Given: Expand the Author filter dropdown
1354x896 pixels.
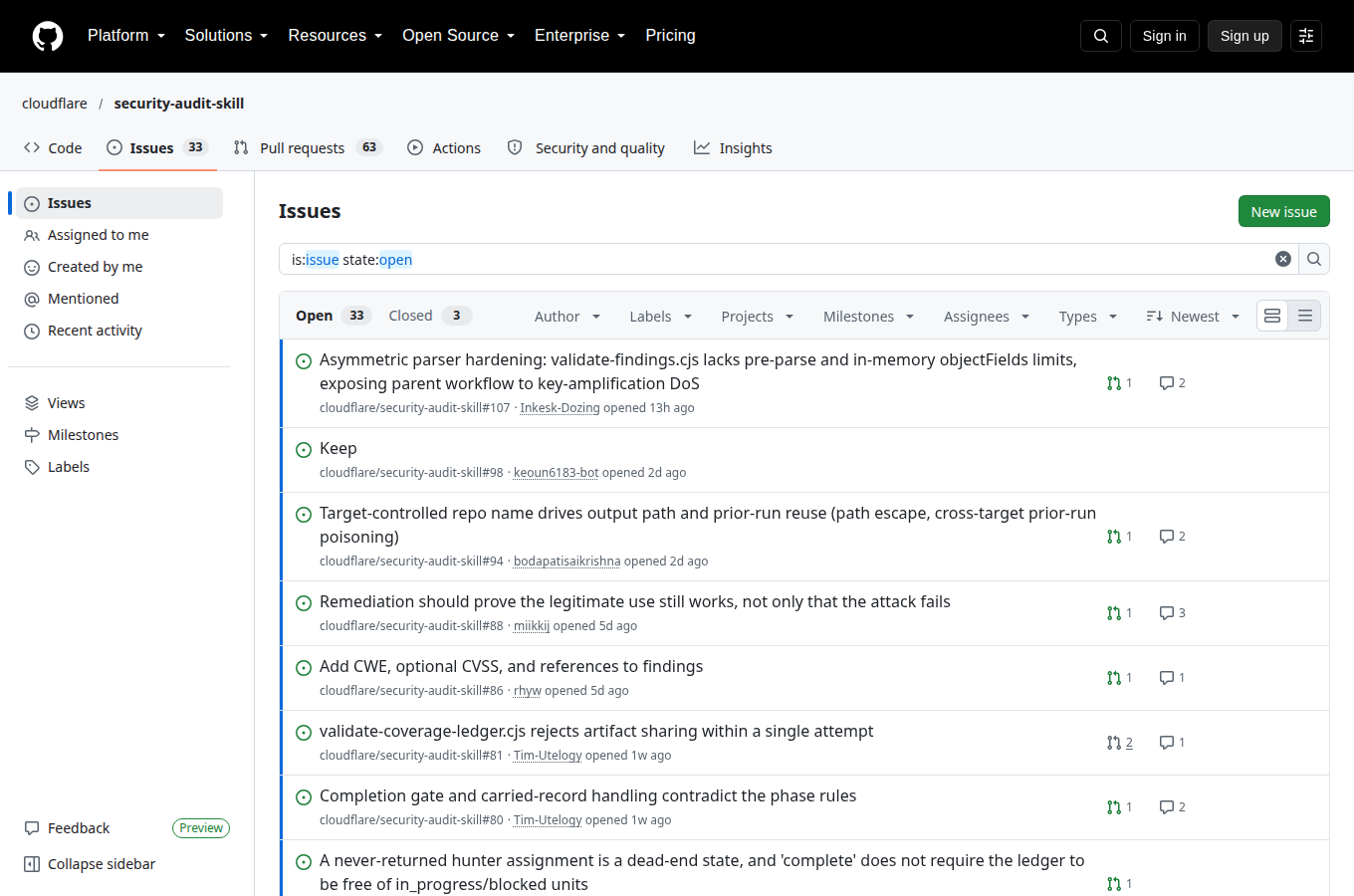Looking at the screenshot, I should [x=567, y=317].
